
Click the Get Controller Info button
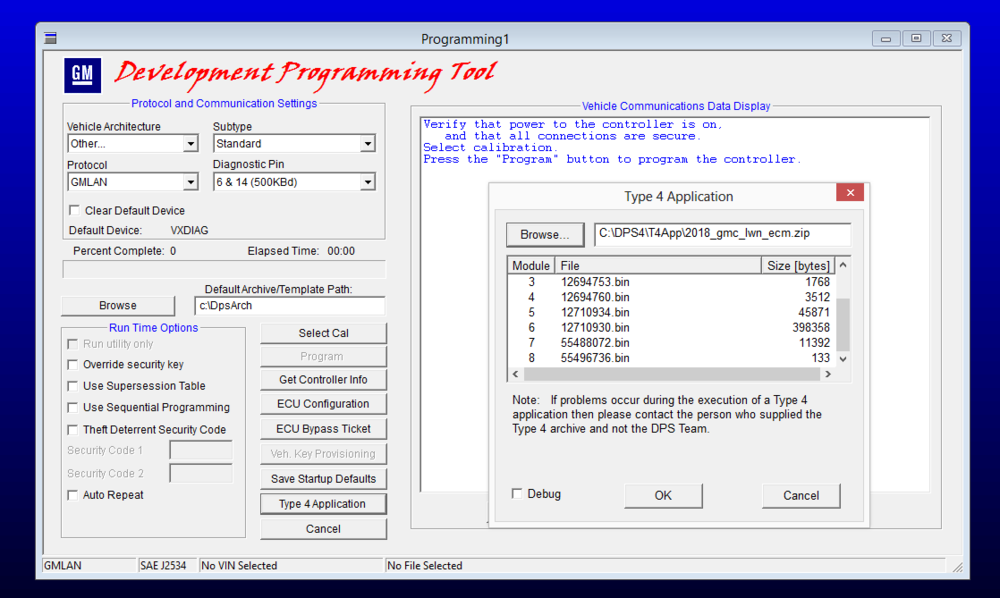[x=323, y=379]
